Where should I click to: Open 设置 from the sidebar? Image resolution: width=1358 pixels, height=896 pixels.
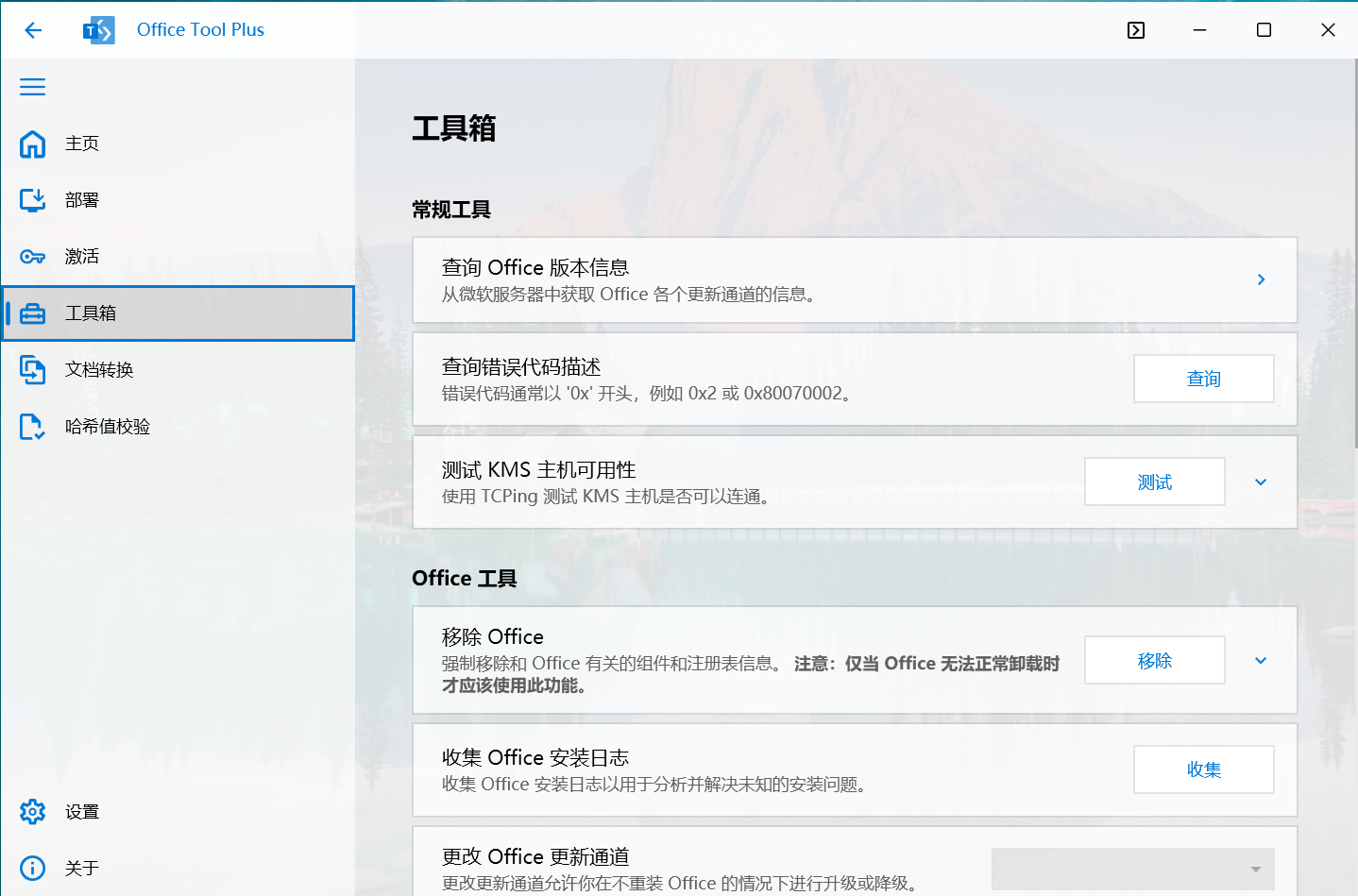click(x=178, y=812)
